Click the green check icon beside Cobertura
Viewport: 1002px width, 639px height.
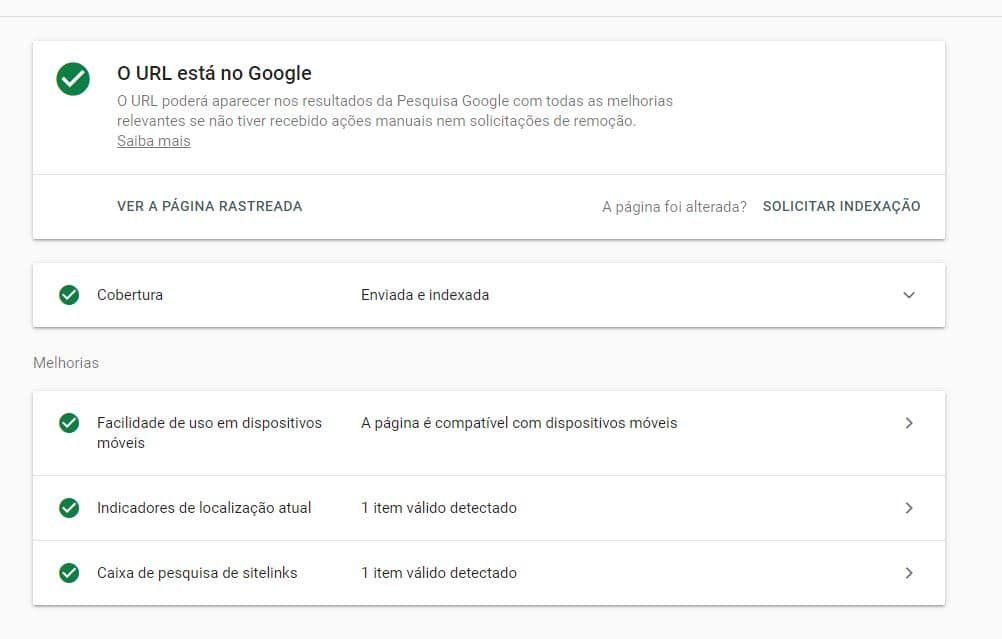click(69, 295)
